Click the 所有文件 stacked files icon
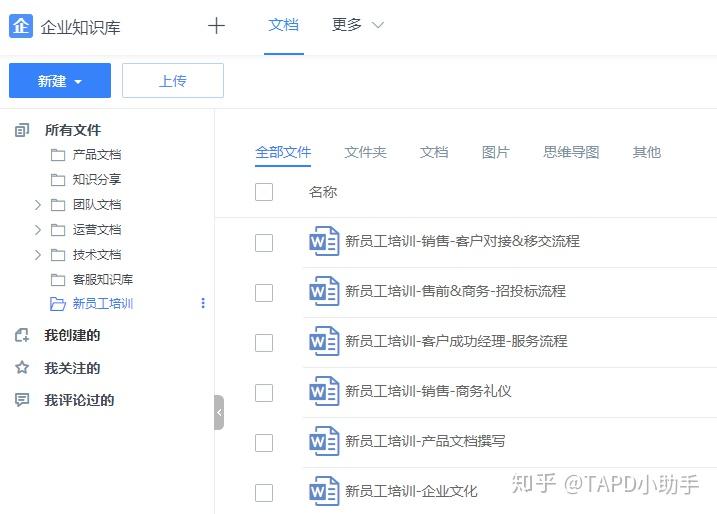Viewport: 717px width, 514px height. coord(22,130)
